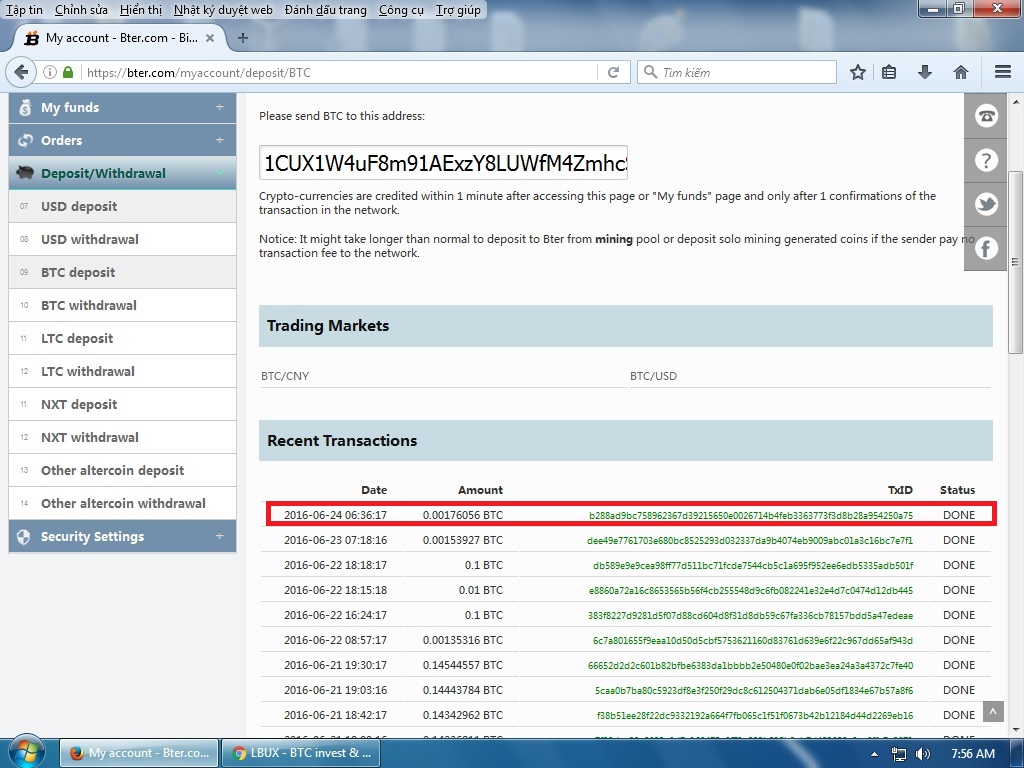
Task: Click the BTC deposit address field
Action: [x=443, y=163]
